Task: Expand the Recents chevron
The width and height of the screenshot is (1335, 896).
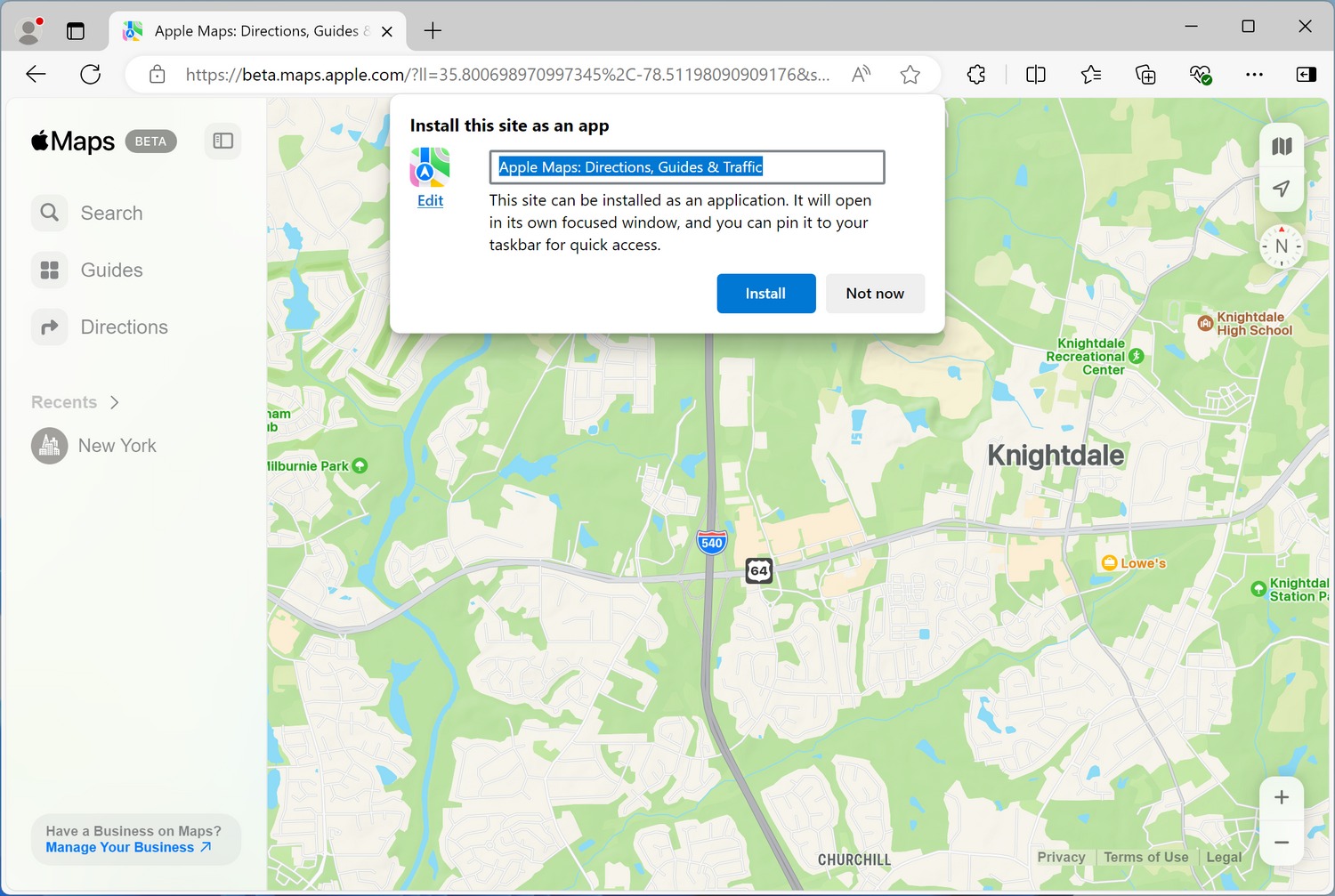Action: coord(114,402)
